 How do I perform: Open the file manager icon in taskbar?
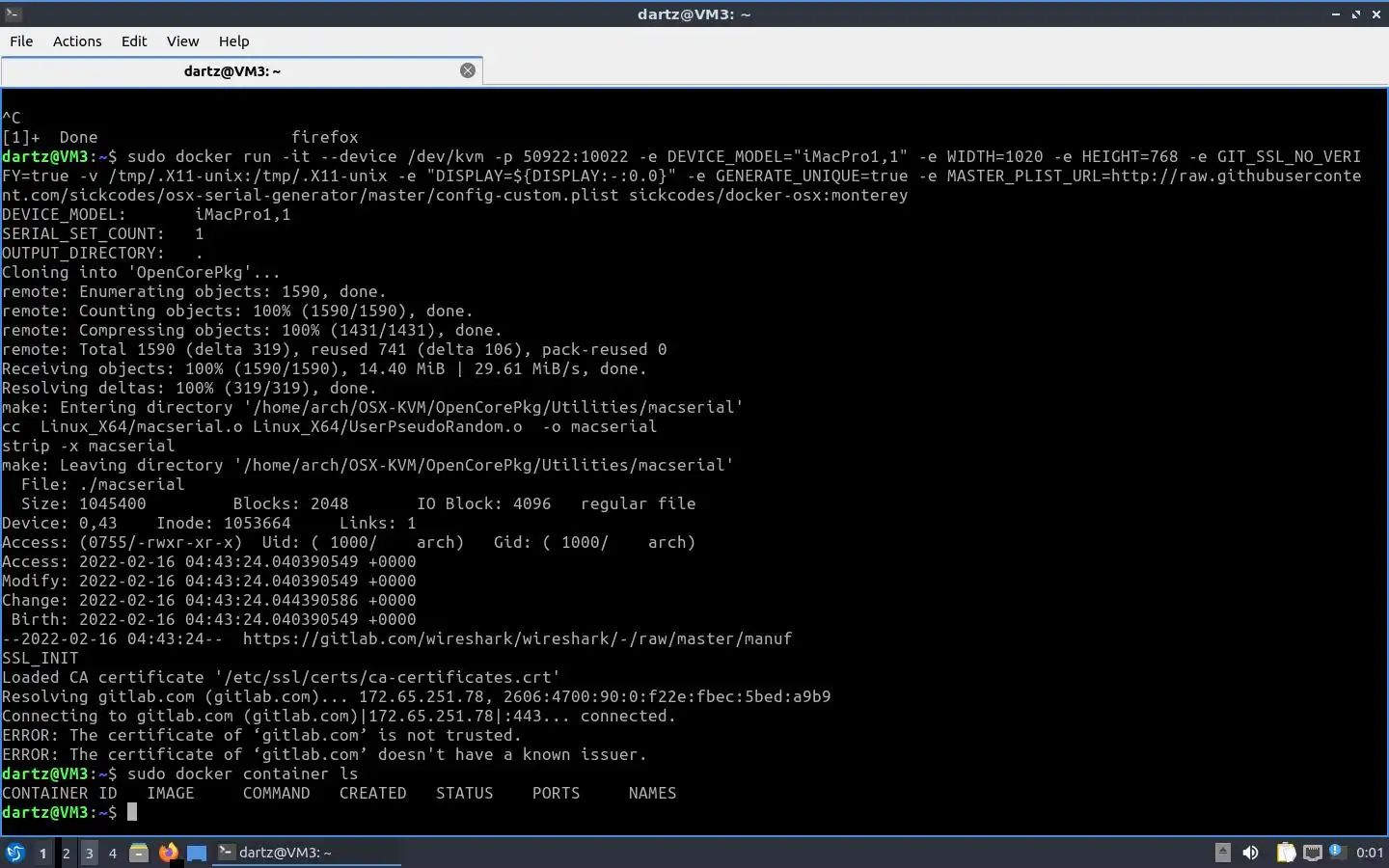click(x=139, y=853)
